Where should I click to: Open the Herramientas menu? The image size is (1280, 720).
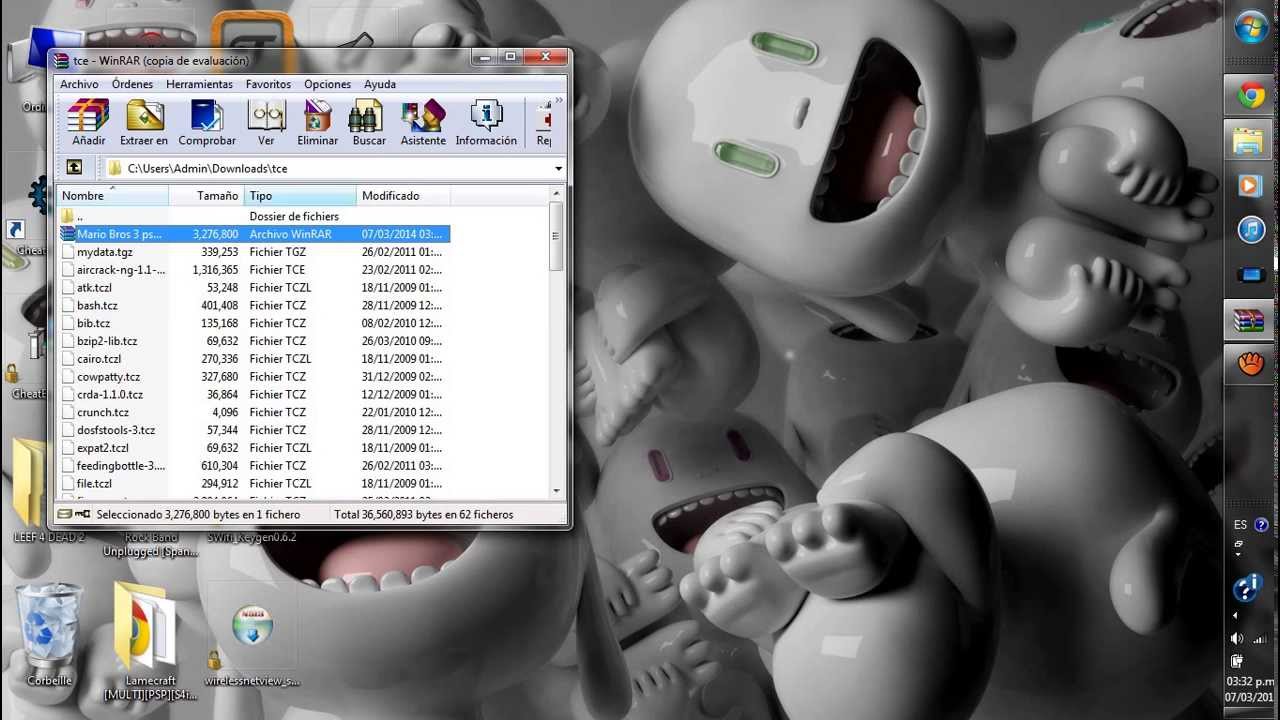tap(199, 84)
